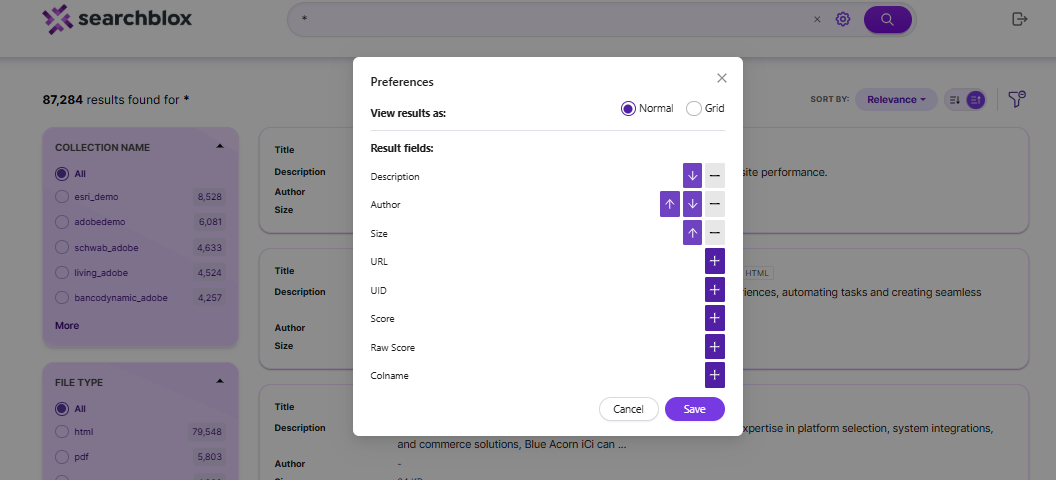Select All under File Type
The width and height of the screenshot is (1056, 480).
click(62, 409)
